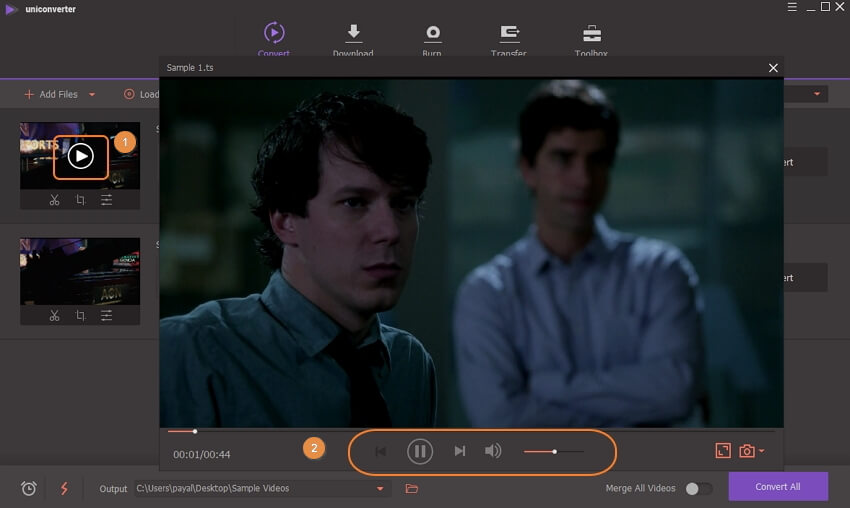Click the Sample 1.ts window title
This screenshot has width=850, height=508.
point(190,68)
